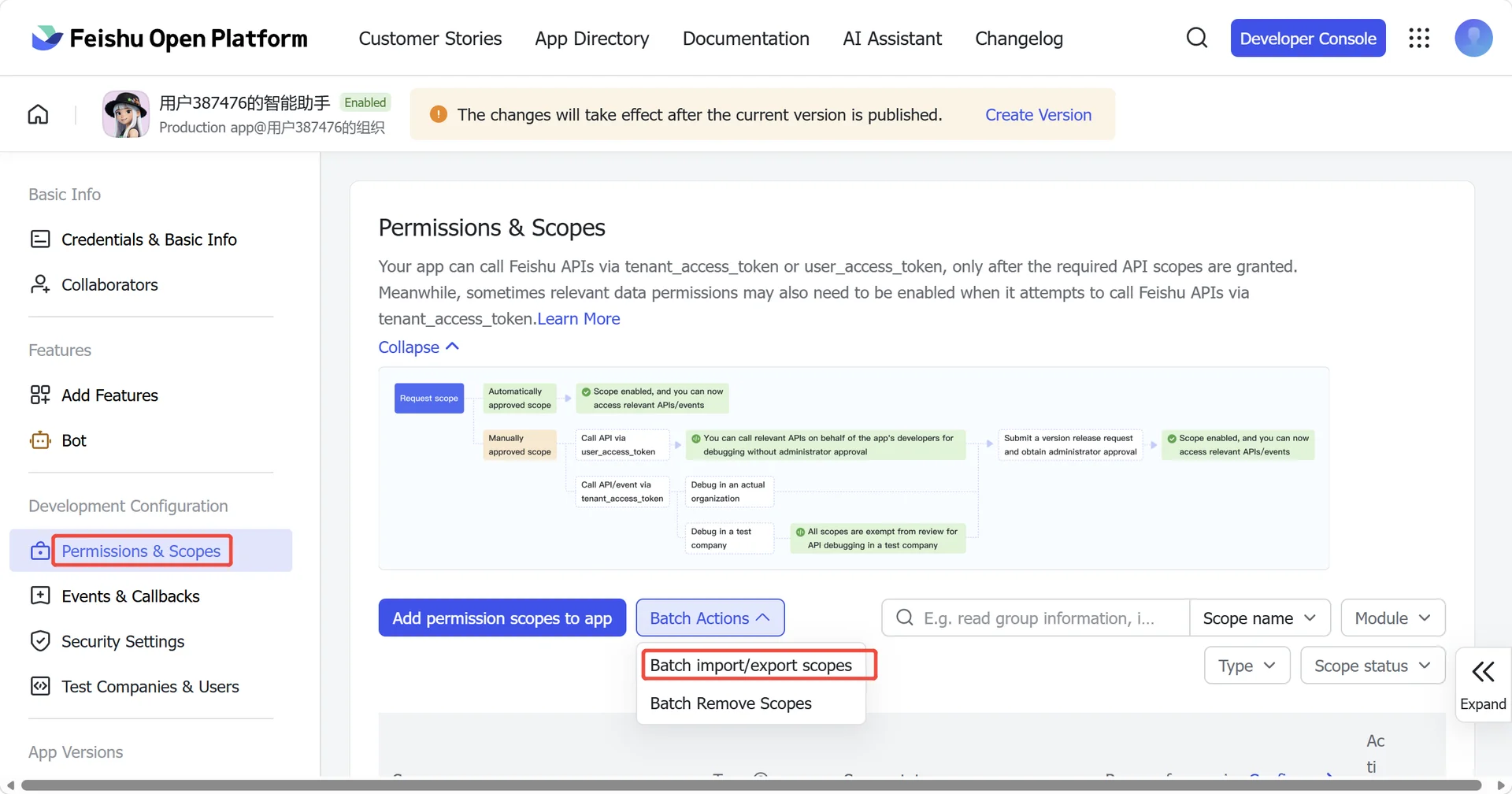Image resolution: width=1512 pixels, height=794 pixels.
Task: Click the changes take effect banner message
Action: coord(699,115)
